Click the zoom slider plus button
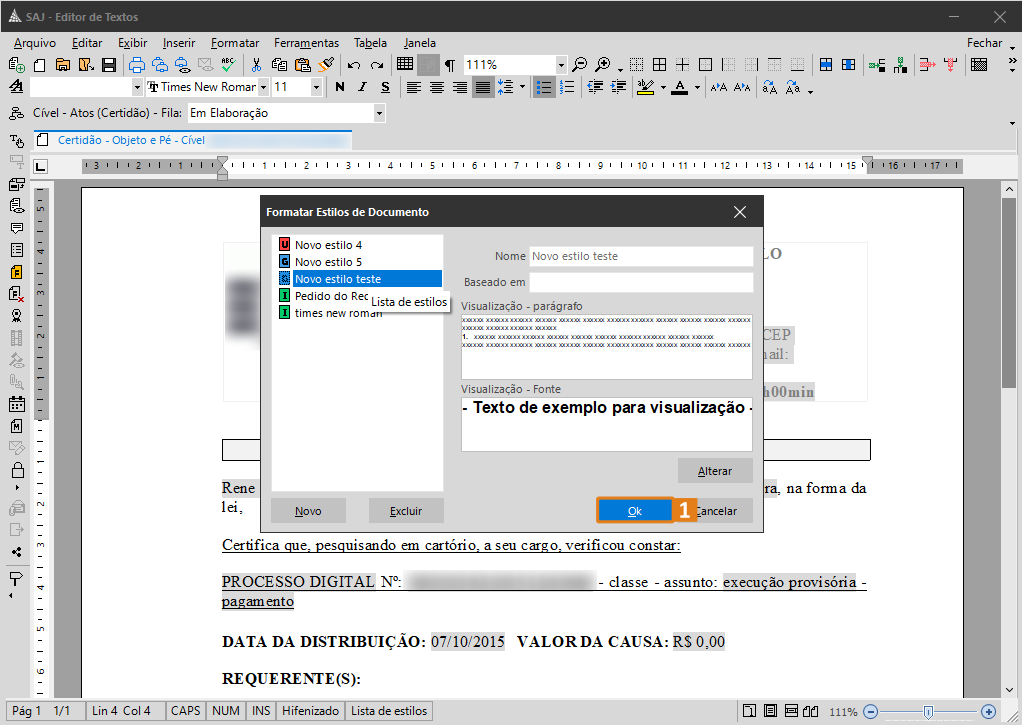 click(989, 711)
